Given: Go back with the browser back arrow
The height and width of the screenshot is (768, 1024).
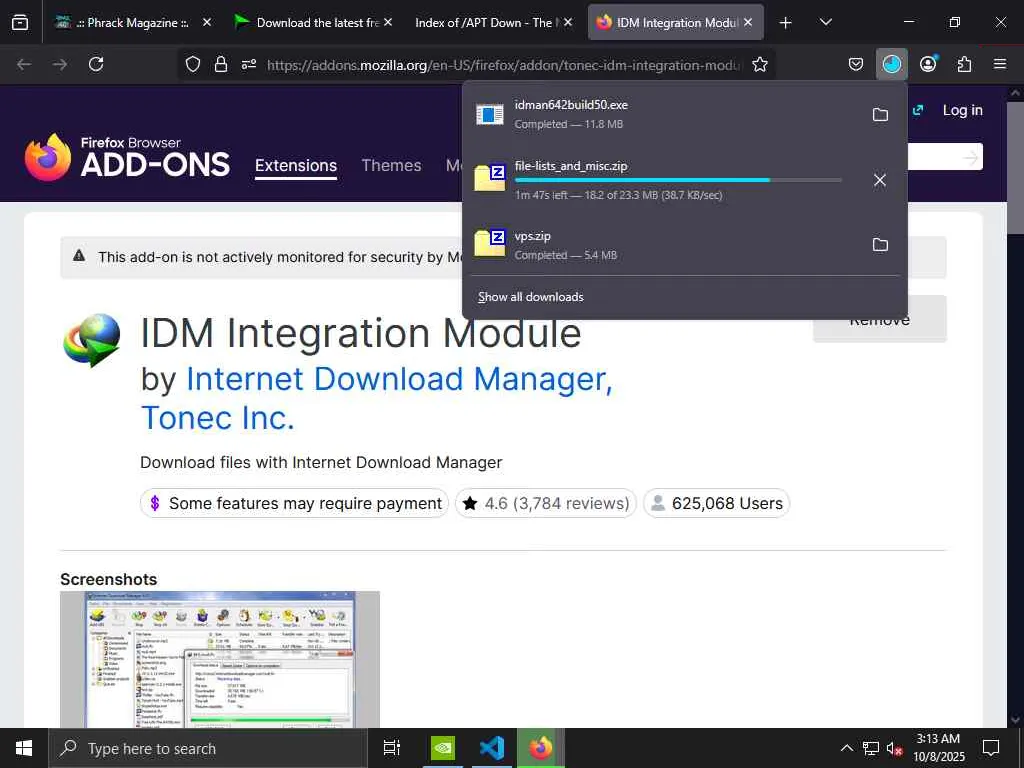Looking at the screenshot, I should 24,64.
